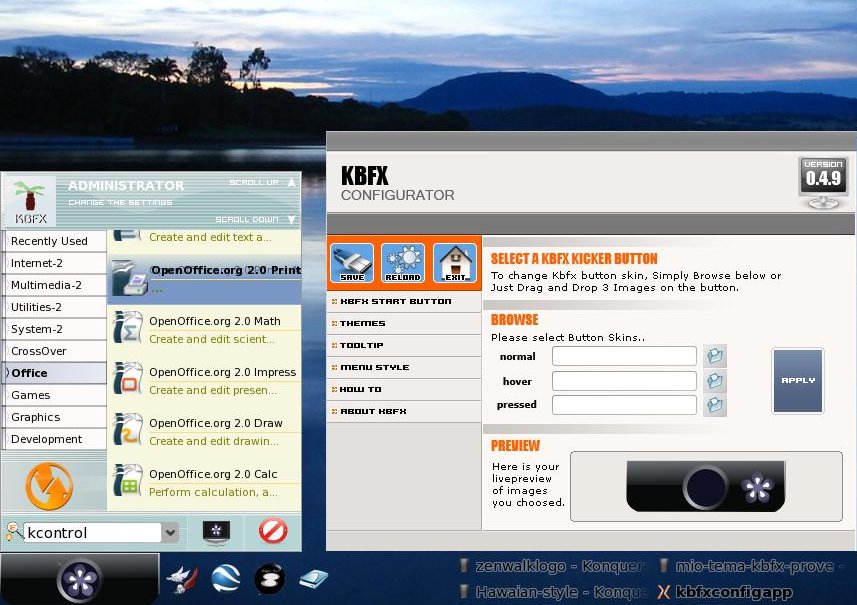Click the KBFX flower start button on panel
This screenshot has width=857, height=605.
tap(80, 579)
